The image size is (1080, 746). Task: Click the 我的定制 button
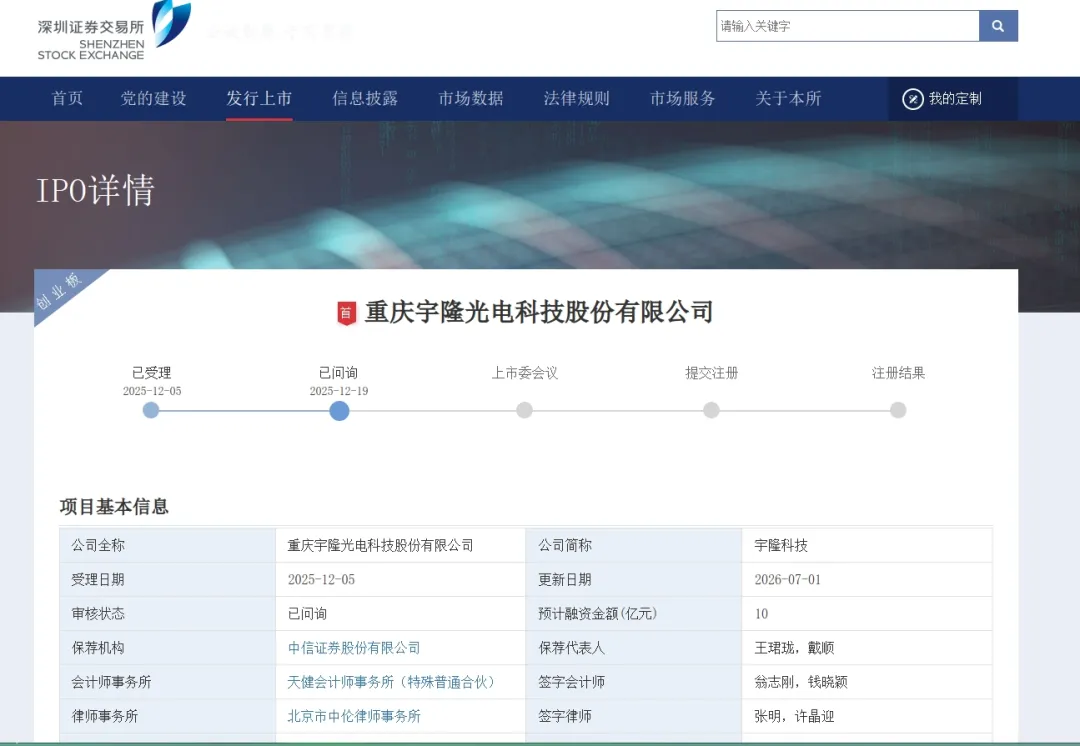pyautogui.click(x=953, y=99)
